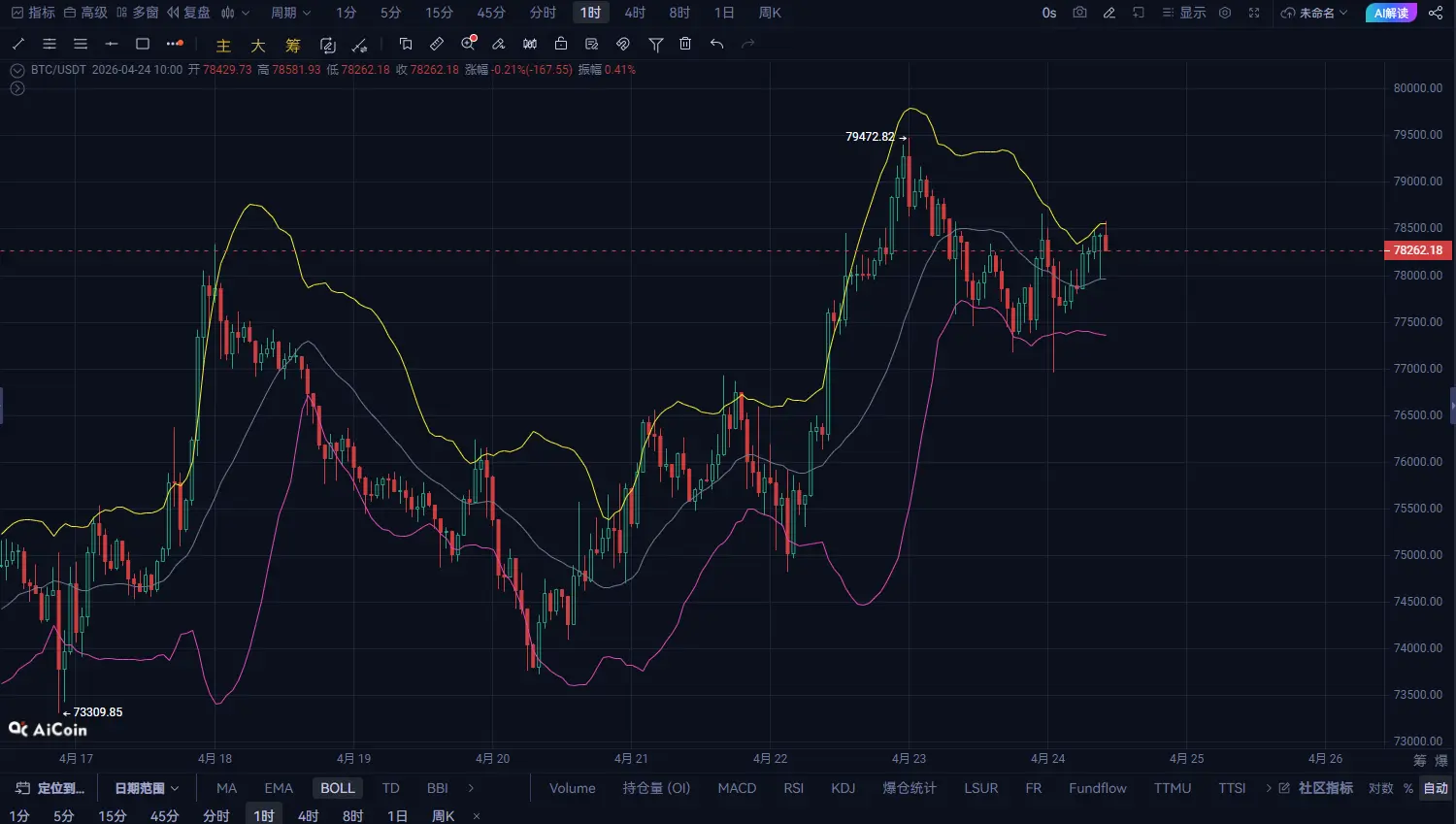Click the trash icon to delete drawings
The width and height of the screenshot is (1456, 824).
(x=685, y=44)
